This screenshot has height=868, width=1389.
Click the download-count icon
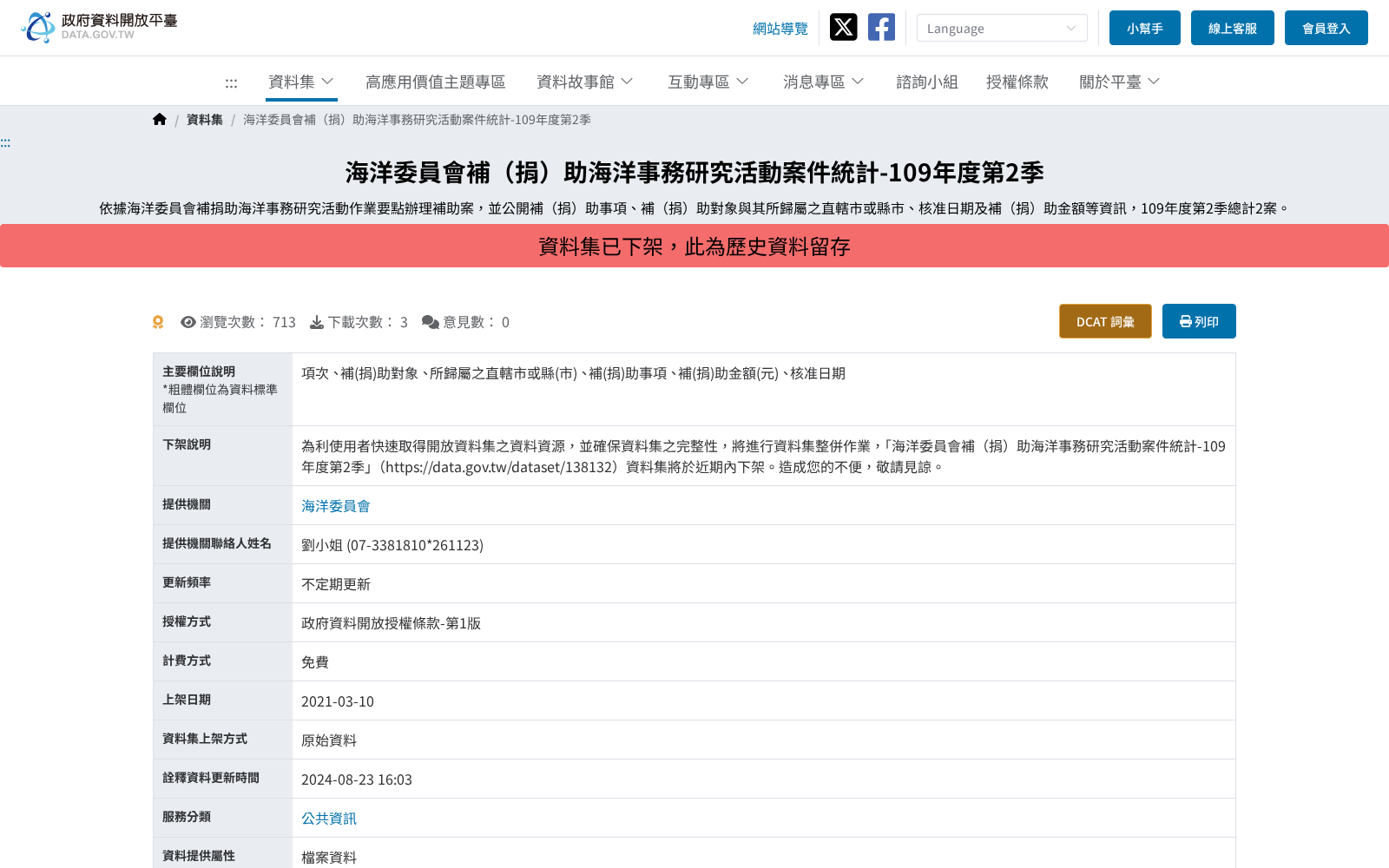[x=317, y=322]
